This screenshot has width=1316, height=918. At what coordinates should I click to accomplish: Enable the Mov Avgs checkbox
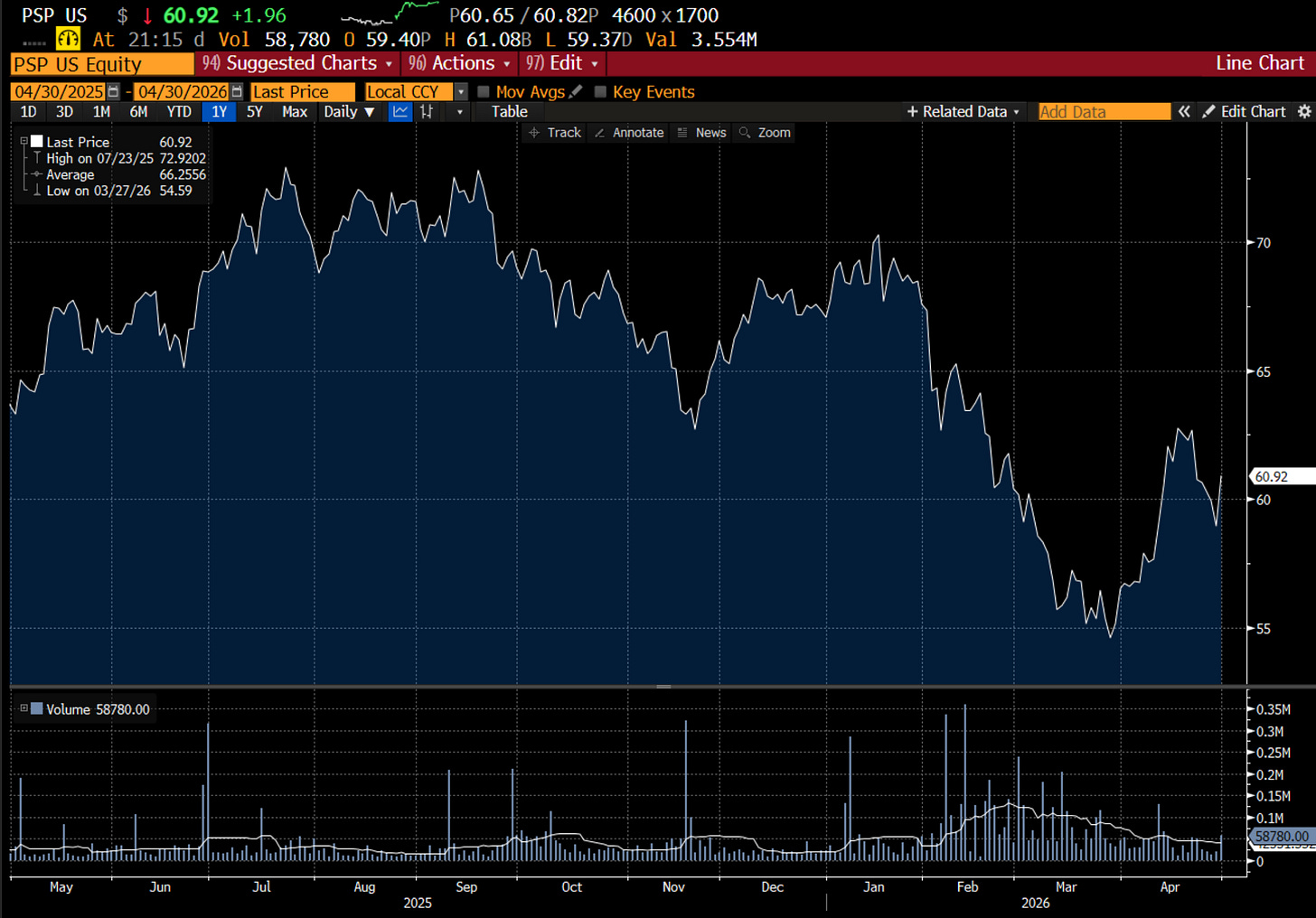(x=484, y=92)
